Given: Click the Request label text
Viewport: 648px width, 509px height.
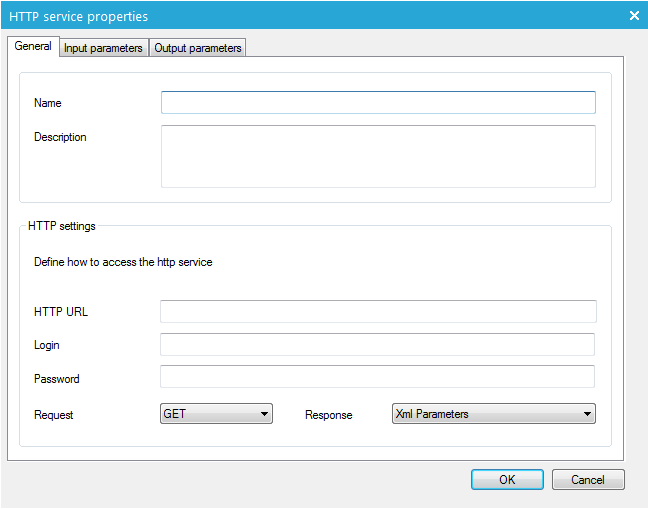Looking at the screenshot, I should (54, 415).
